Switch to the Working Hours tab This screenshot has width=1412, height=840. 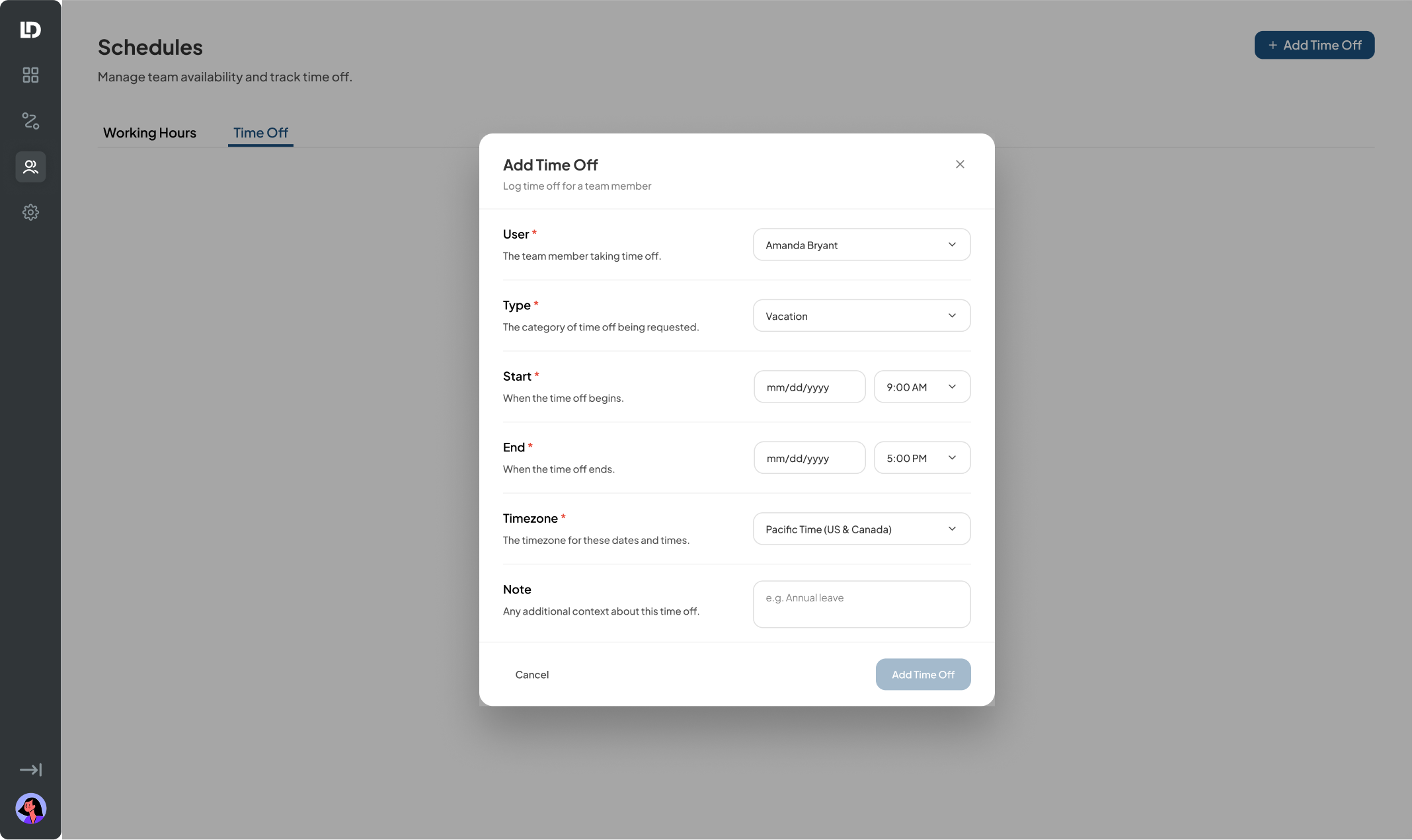tap(149, 133)
